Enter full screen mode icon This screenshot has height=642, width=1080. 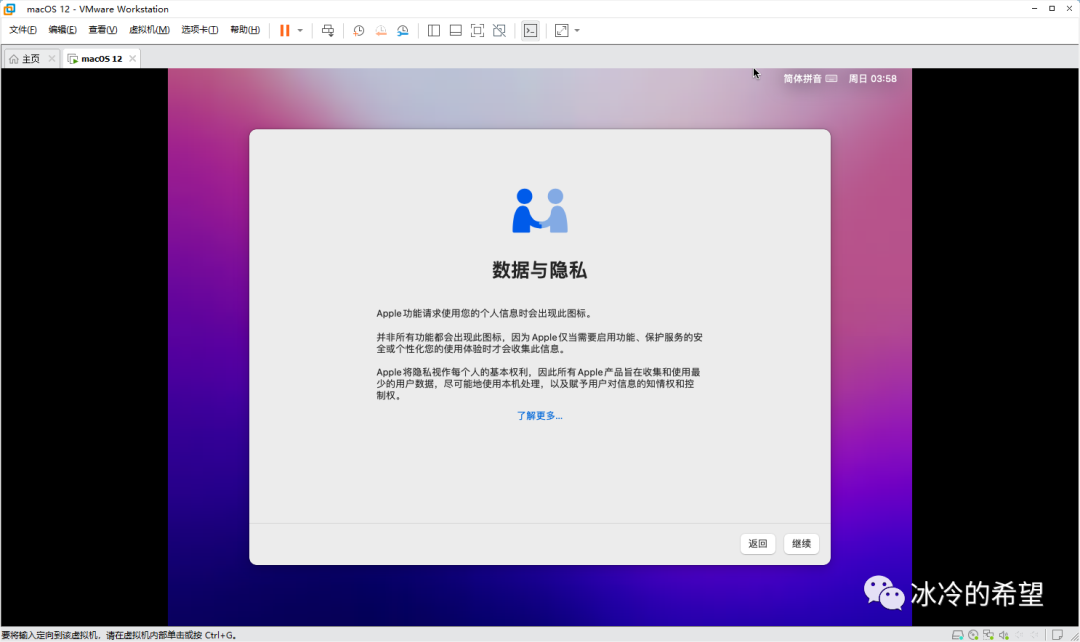point(477,30)
